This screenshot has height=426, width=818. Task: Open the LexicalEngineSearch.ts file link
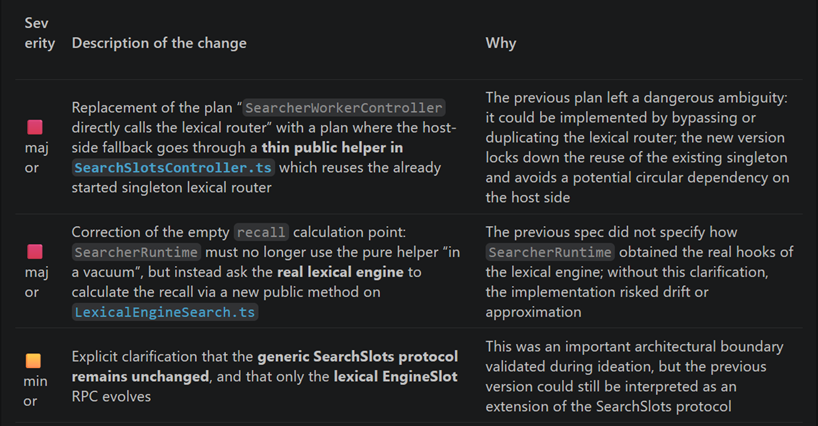pos(165,312)
